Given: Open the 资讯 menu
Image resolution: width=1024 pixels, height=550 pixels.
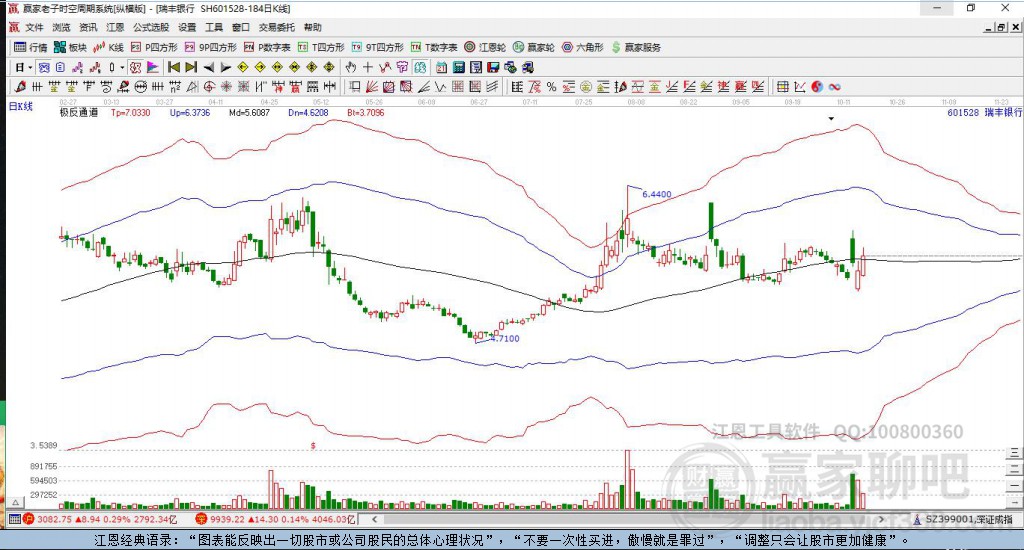Looking at the screenshot, I should click(88, 27).
